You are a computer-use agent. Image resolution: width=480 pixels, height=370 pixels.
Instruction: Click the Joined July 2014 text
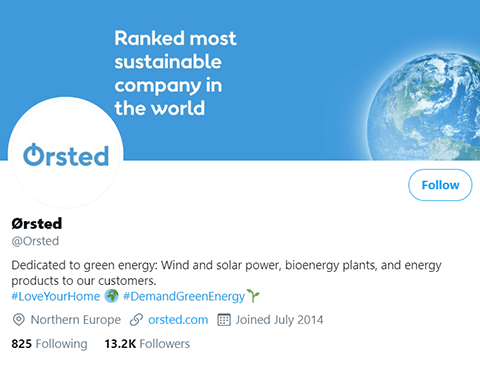pos(279,320)
